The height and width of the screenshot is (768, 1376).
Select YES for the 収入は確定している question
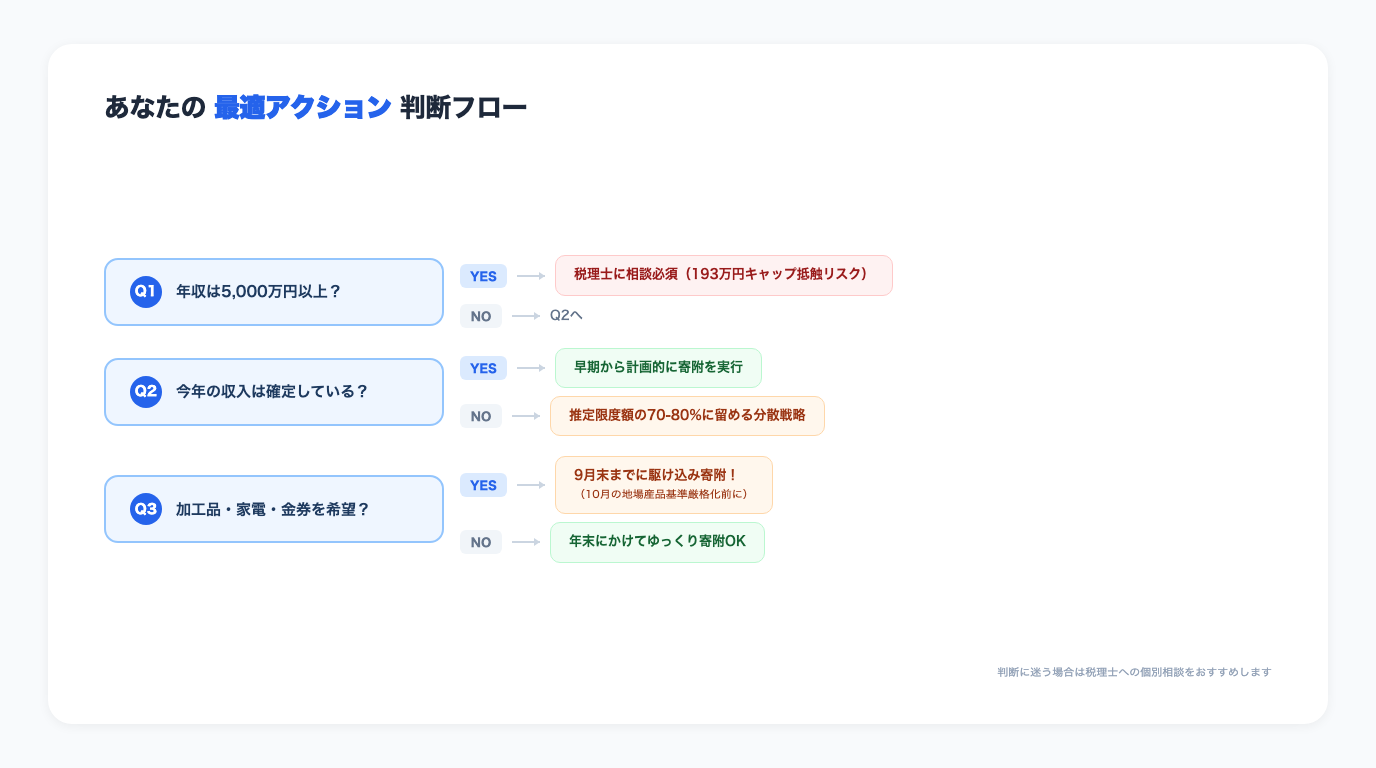(x=483, y=368)
